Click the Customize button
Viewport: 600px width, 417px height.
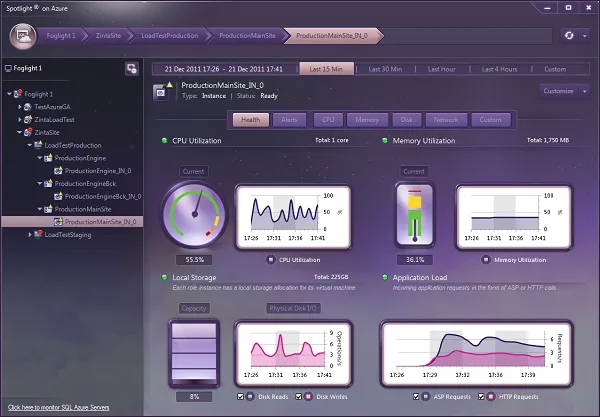tap(558, 91)
